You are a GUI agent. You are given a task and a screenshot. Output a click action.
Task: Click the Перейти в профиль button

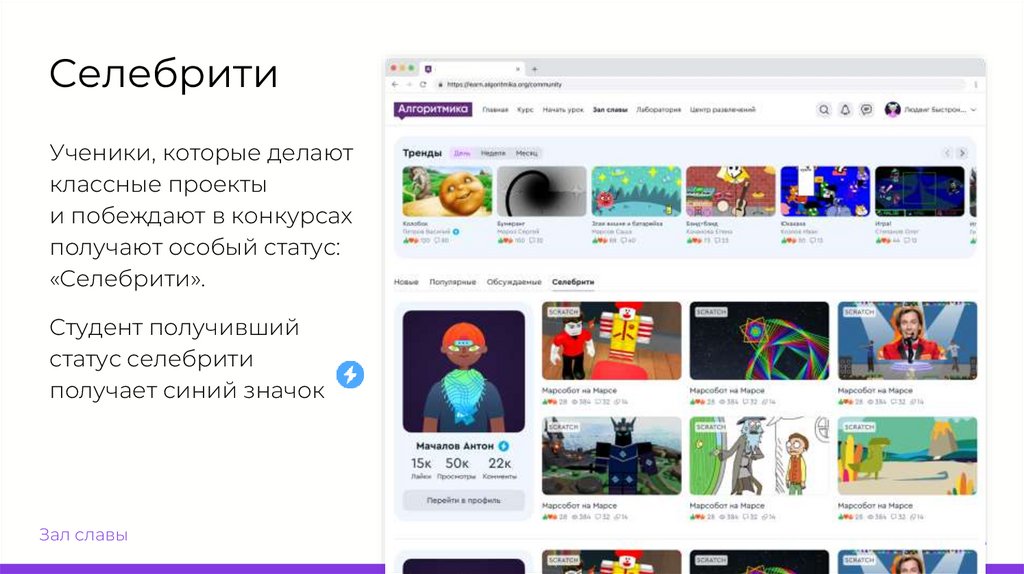(x=464, y=500)
